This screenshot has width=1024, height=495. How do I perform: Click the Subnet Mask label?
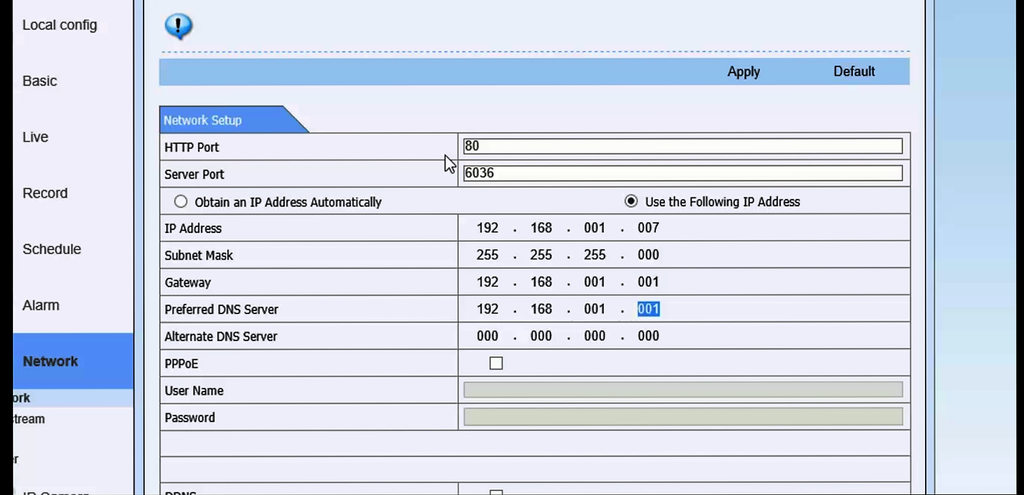click(x=199, y=255)
